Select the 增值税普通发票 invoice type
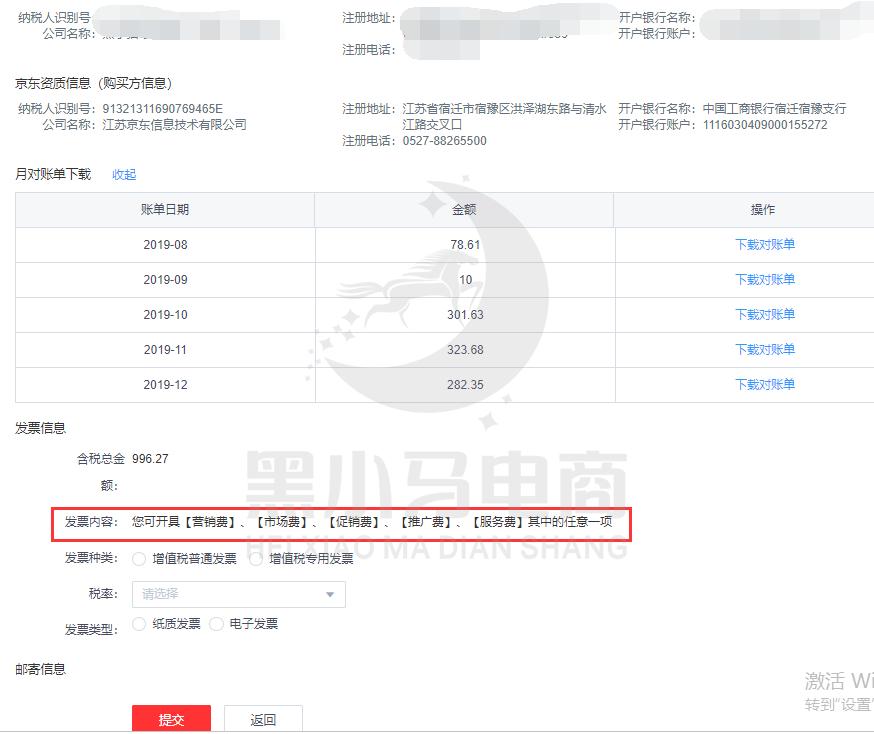Viewport: 874px width, 734px height. (140, 558)
